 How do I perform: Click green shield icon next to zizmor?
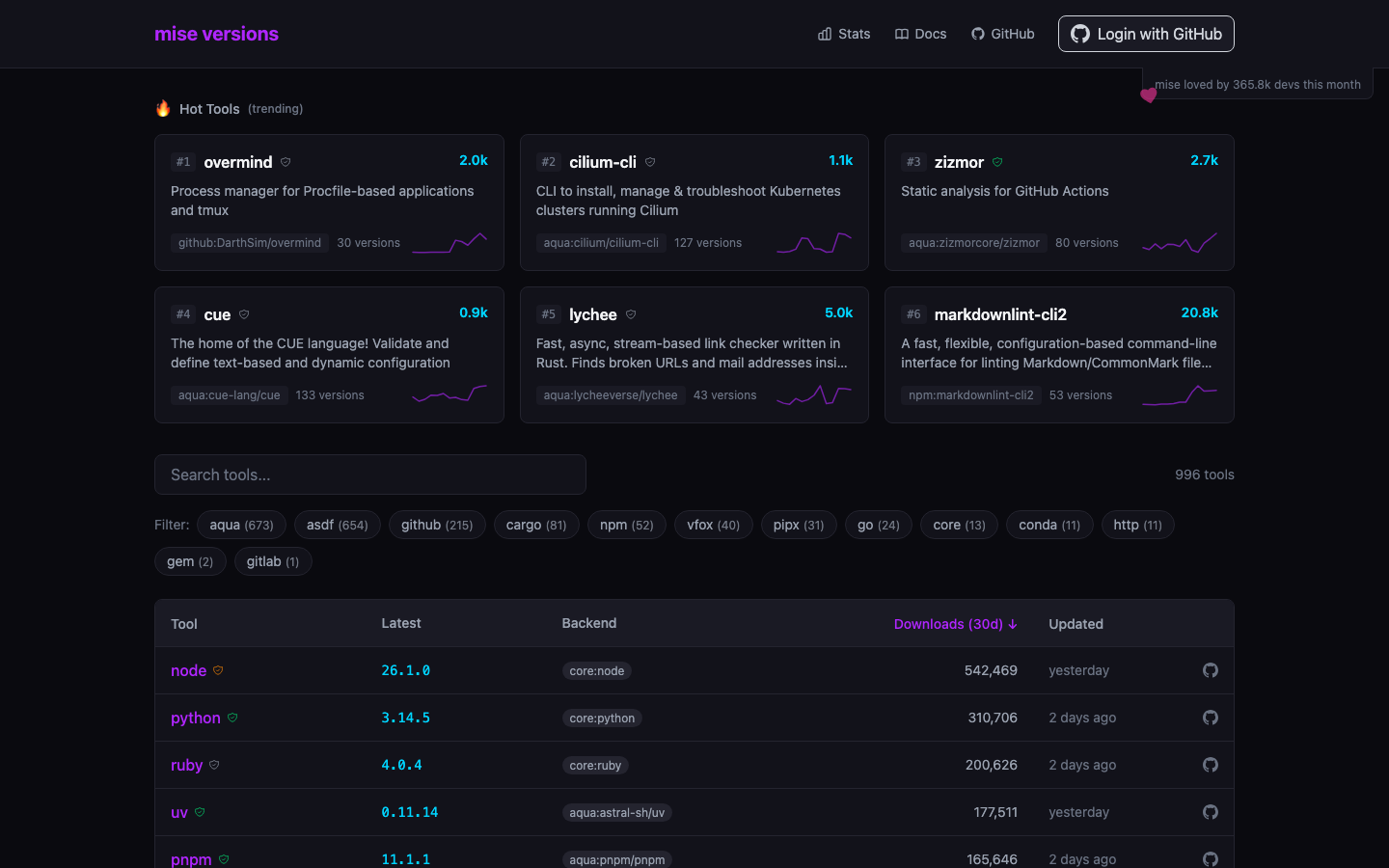pos(997,162)
